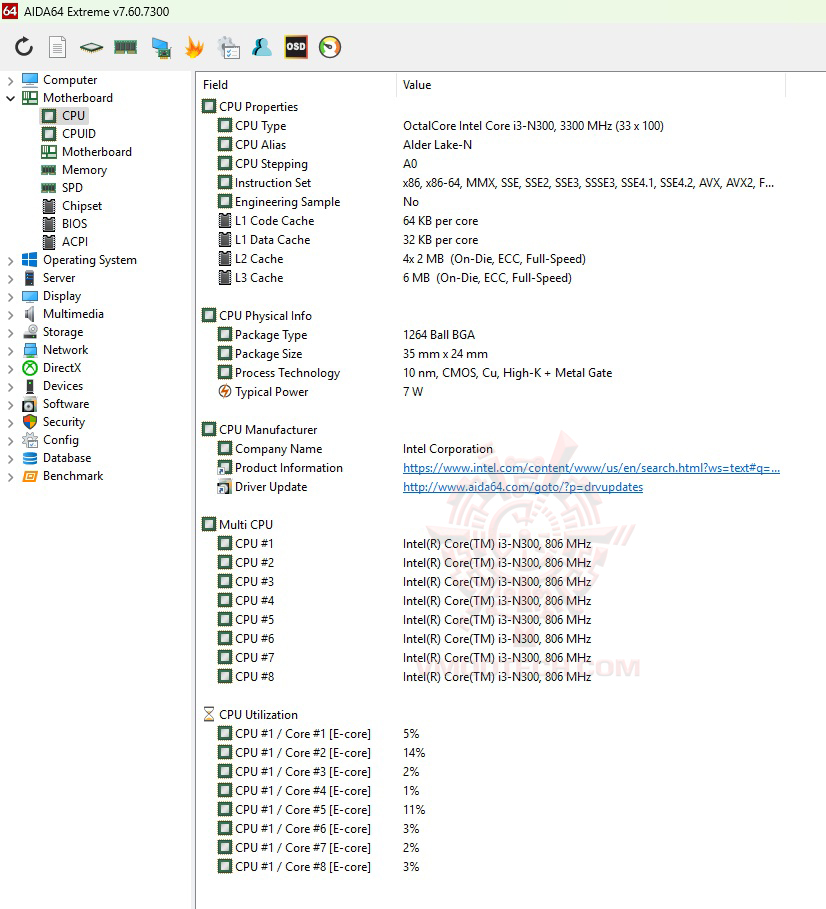Click the Benchmark orange icon
826x909 pixels.
pos(30,476)
